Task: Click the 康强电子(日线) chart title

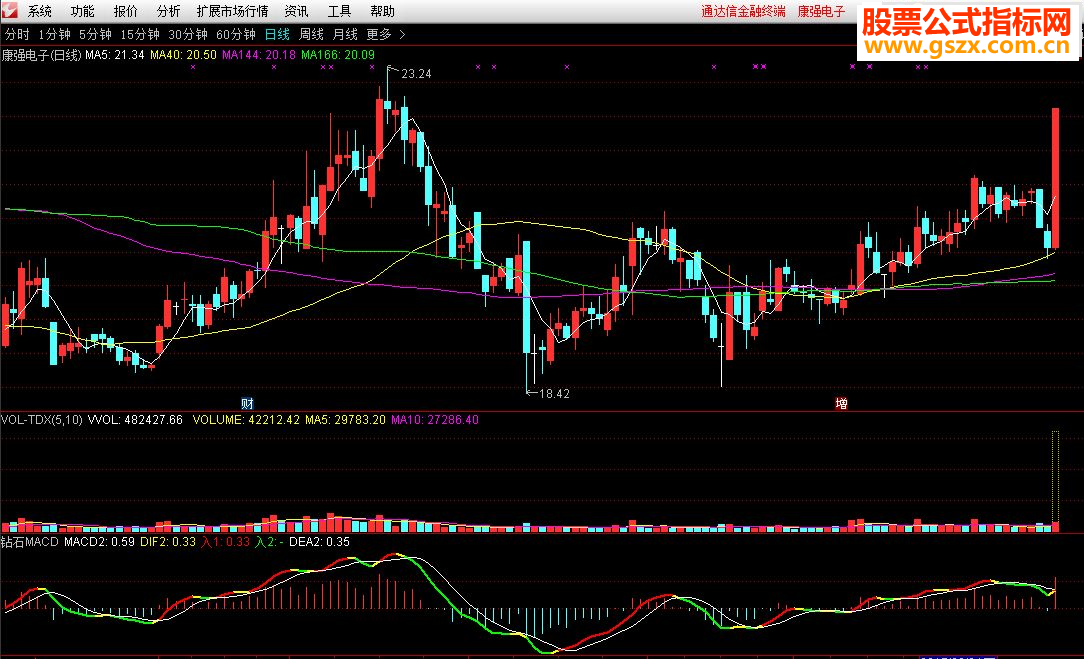Action: [41, 55]
